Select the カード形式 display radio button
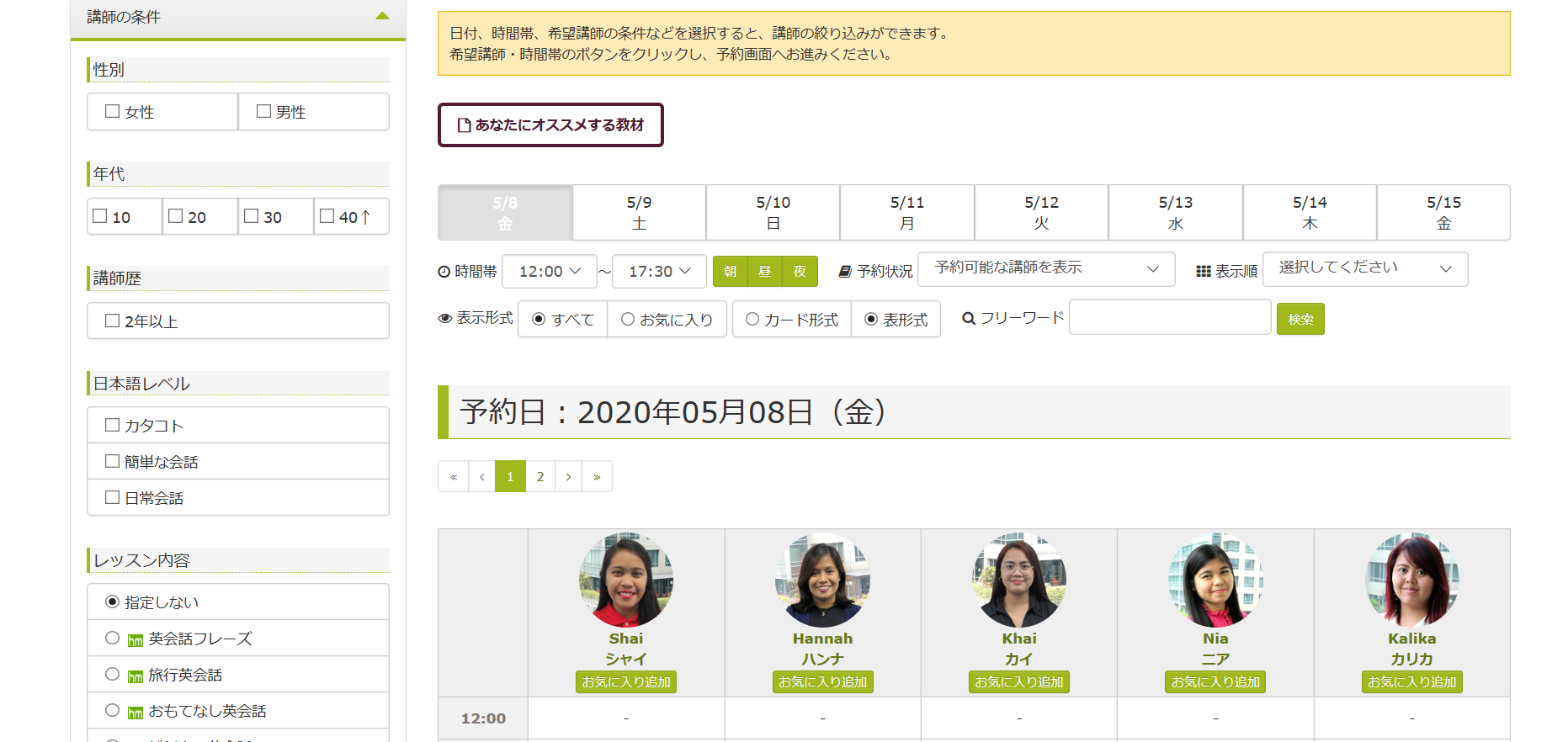The width and height of the screenshot is (1568, 742). pos(752,319)
